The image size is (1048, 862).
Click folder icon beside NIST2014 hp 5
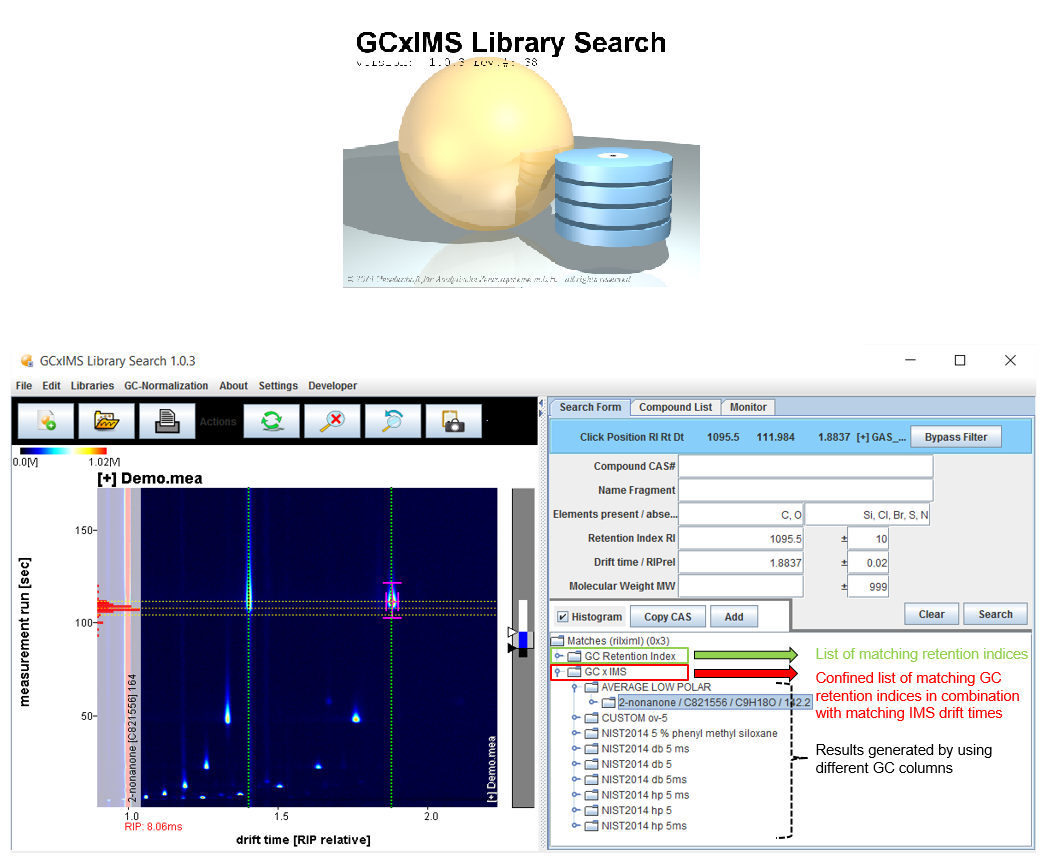[591, 811]
